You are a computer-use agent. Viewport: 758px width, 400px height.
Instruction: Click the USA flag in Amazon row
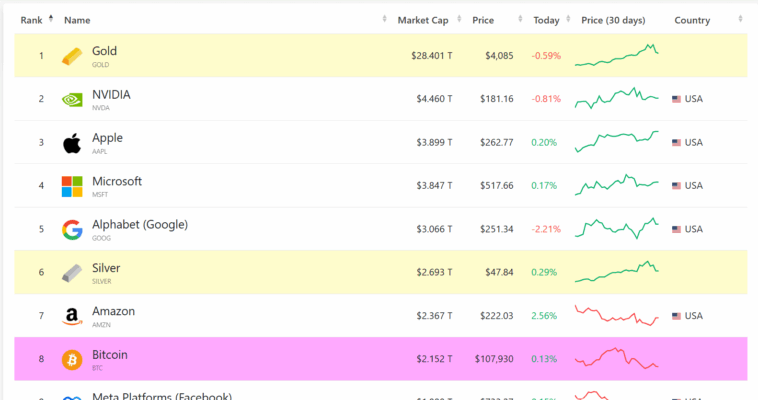(676, 316)
